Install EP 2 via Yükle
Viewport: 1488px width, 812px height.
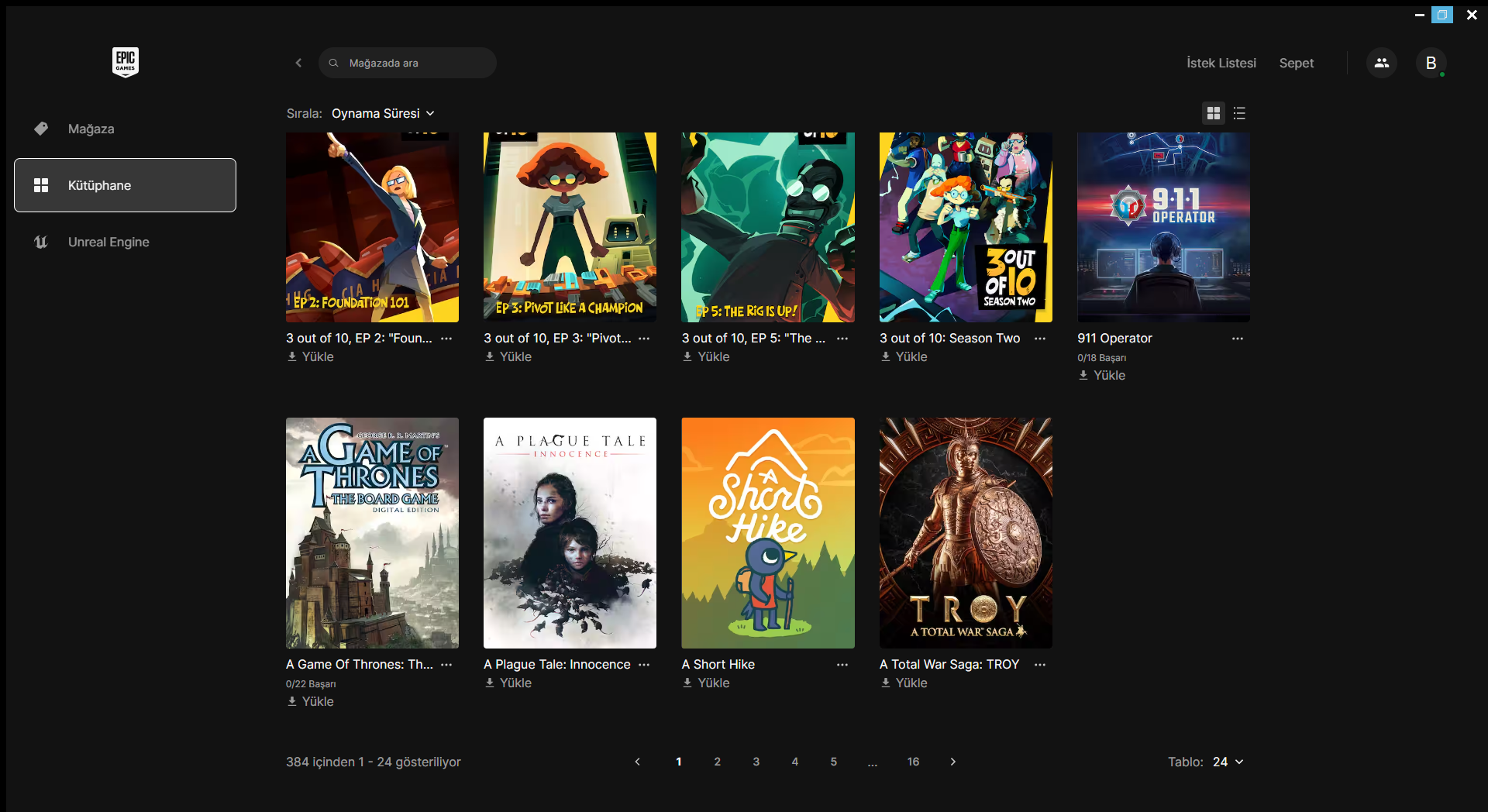pyautogui.click(x=310, y=356)
